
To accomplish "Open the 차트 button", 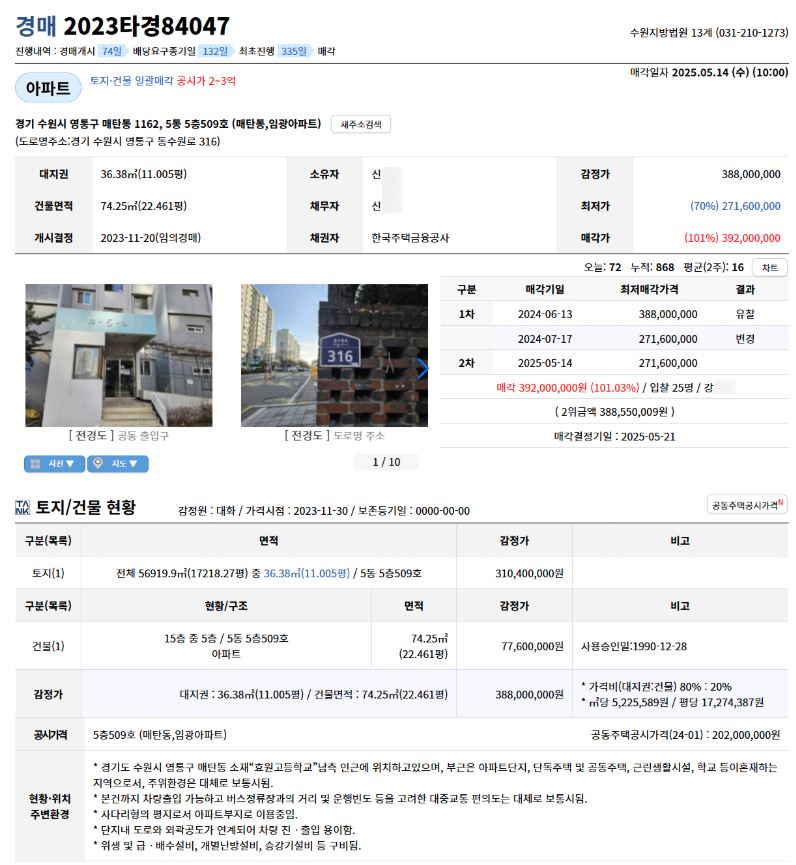I will [770, 268].
